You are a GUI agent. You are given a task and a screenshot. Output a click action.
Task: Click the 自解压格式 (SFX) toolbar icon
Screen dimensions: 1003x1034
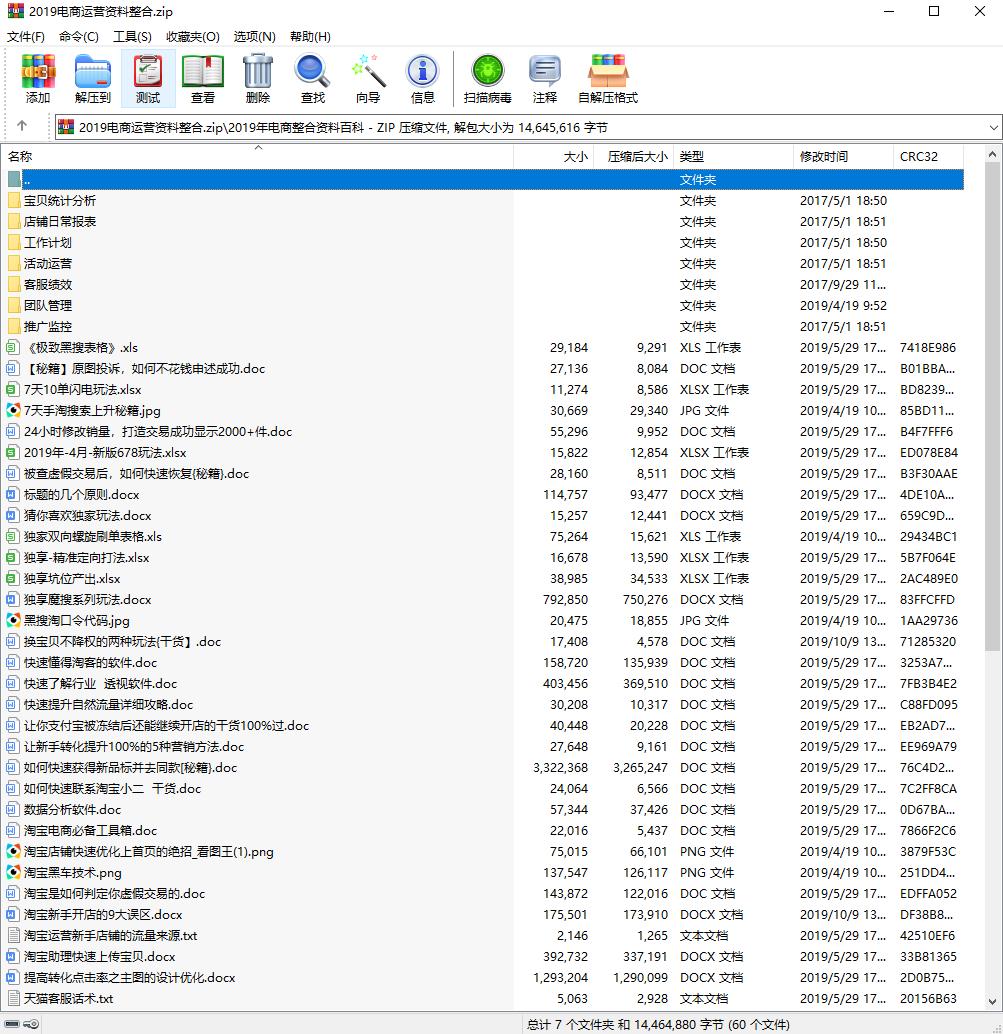click(607, 78)
